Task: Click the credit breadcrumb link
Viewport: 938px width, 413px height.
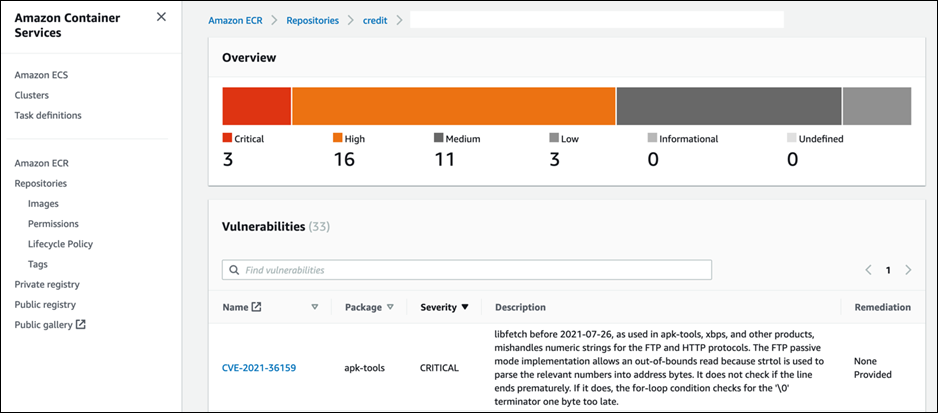Action: pyautogui.click(x=375, y=20)
